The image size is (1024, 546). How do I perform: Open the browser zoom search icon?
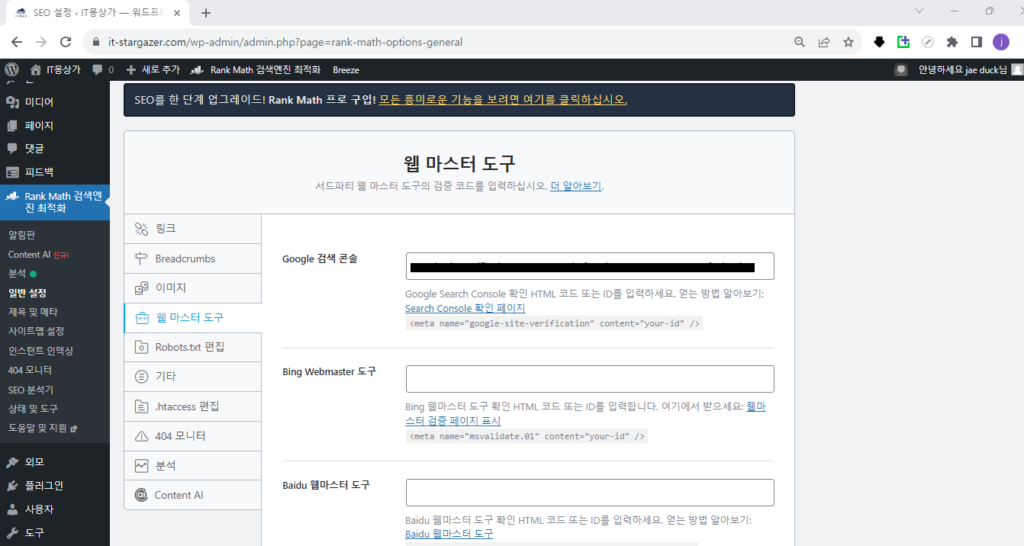(799, 42)
